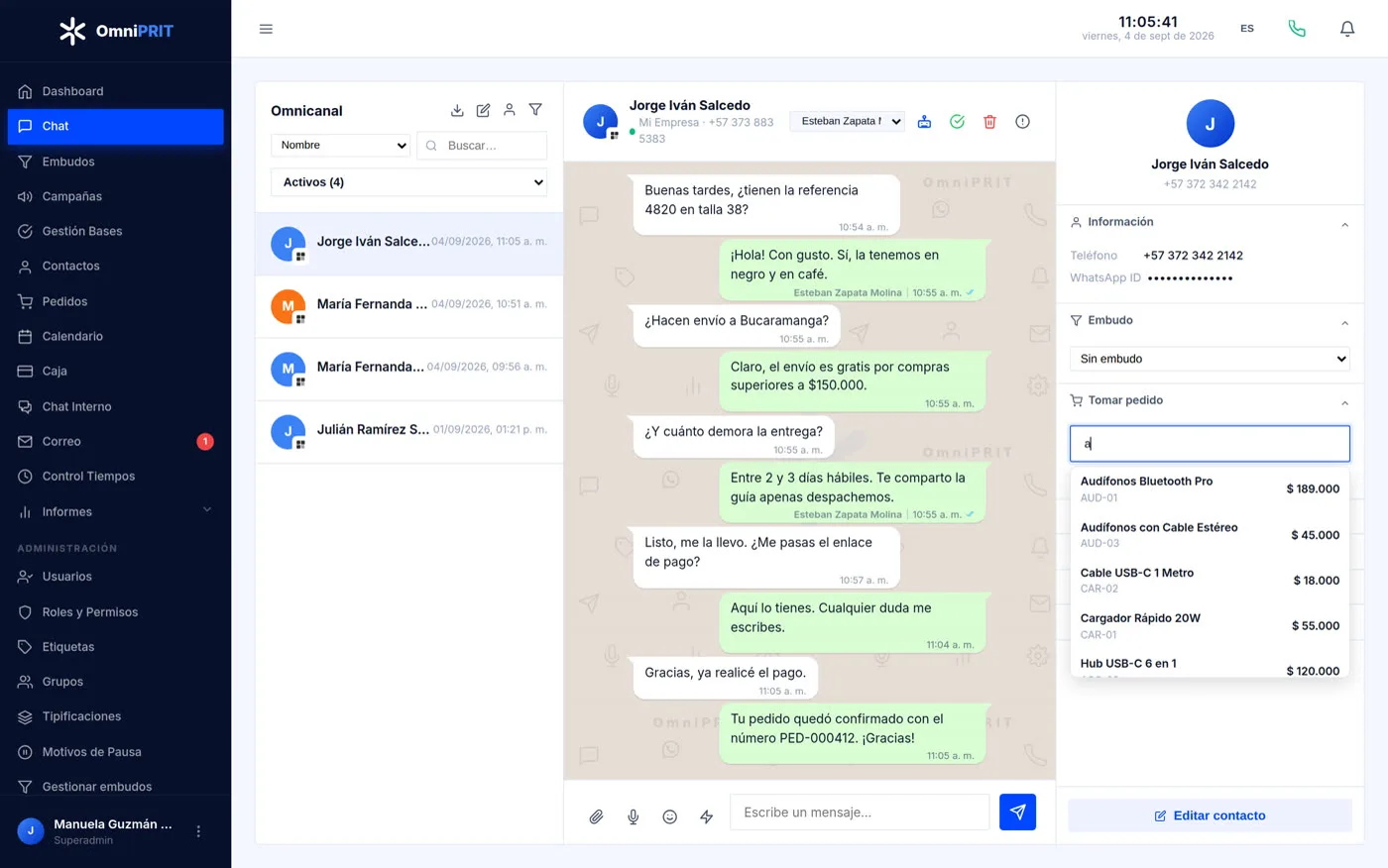Click the person icon in the Omnicanal header
Image resolution: width=1388 pixels, height=868 pixels.
[509, 110]
